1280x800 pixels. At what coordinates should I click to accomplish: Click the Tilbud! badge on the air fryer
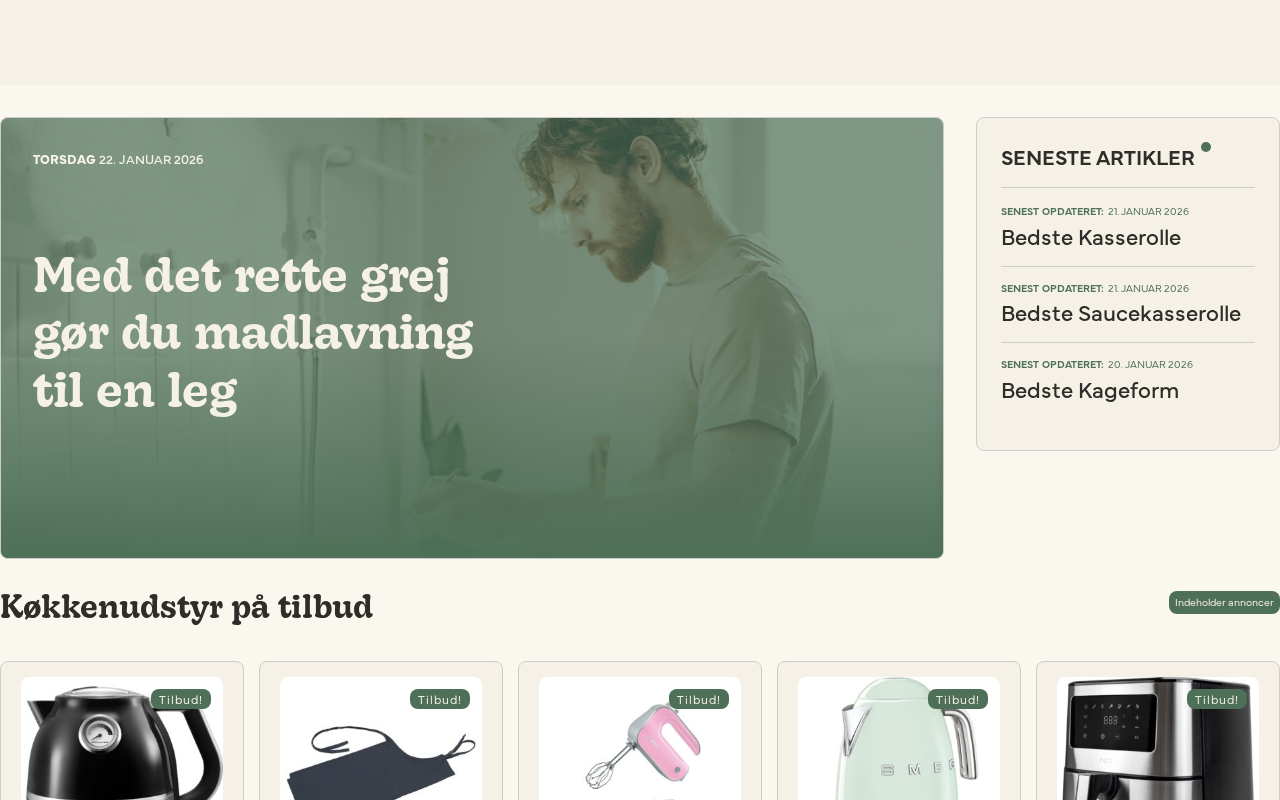[1217, 699]
